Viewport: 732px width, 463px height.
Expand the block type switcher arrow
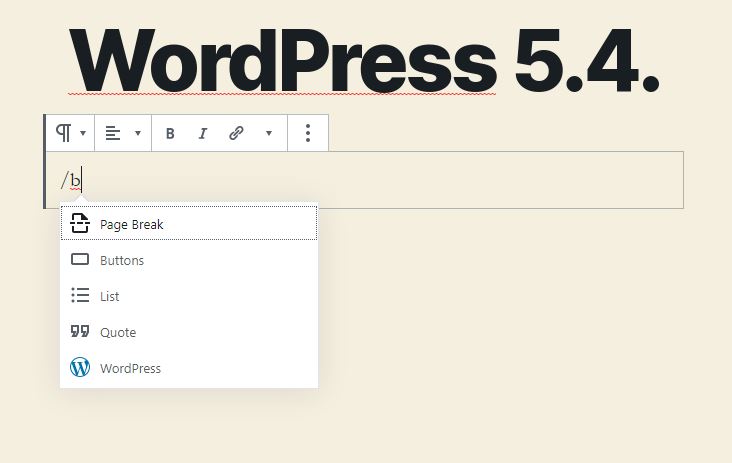83,133
